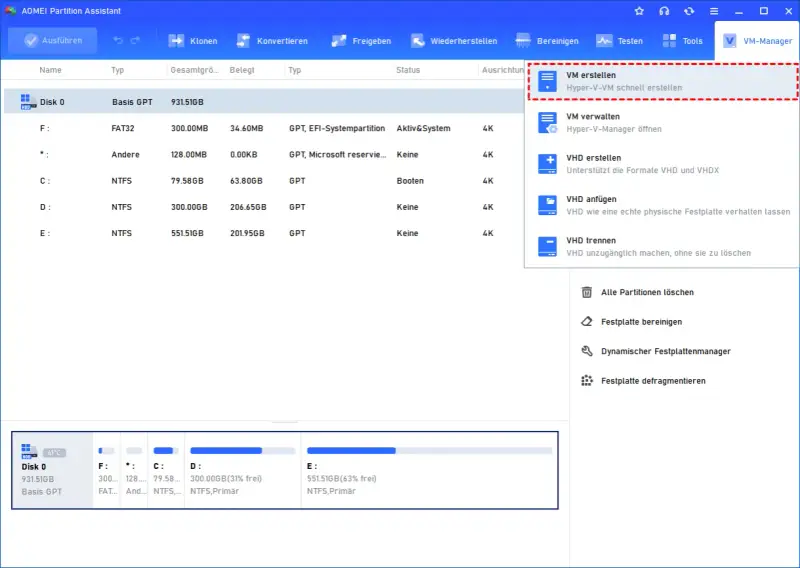Open the Tools toolbar menu

pyautogui.click(x=683, y=41)
